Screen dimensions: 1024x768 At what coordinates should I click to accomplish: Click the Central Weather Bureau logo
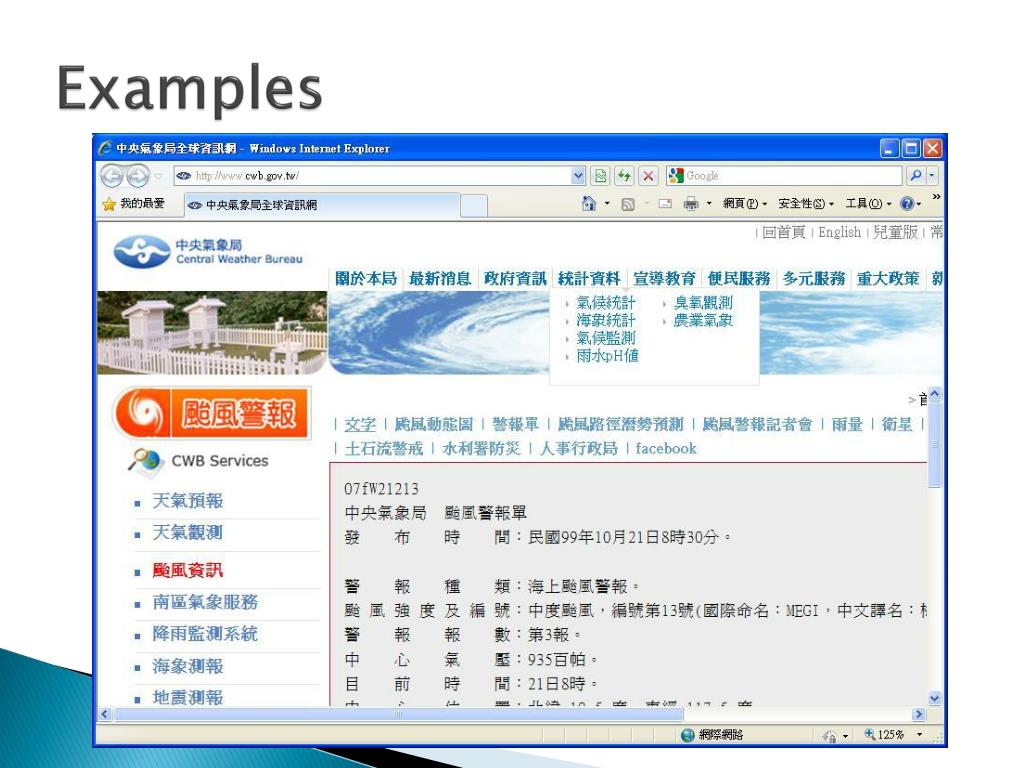pyautogui.click(x=208, y=252)
